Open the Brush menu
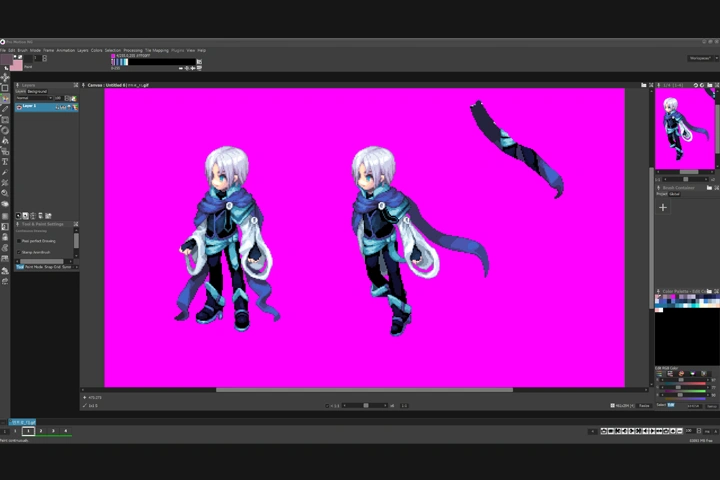The height and width of the screenshot is (480, 720). tap(22, 51)
